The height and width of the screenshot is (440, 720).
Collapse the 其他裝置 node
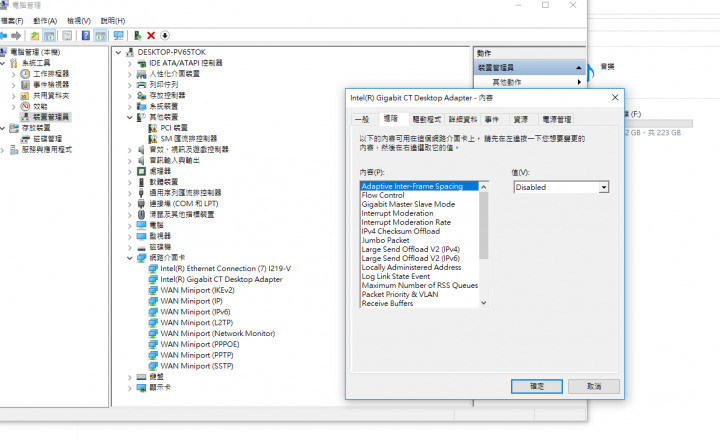[129, 118]
